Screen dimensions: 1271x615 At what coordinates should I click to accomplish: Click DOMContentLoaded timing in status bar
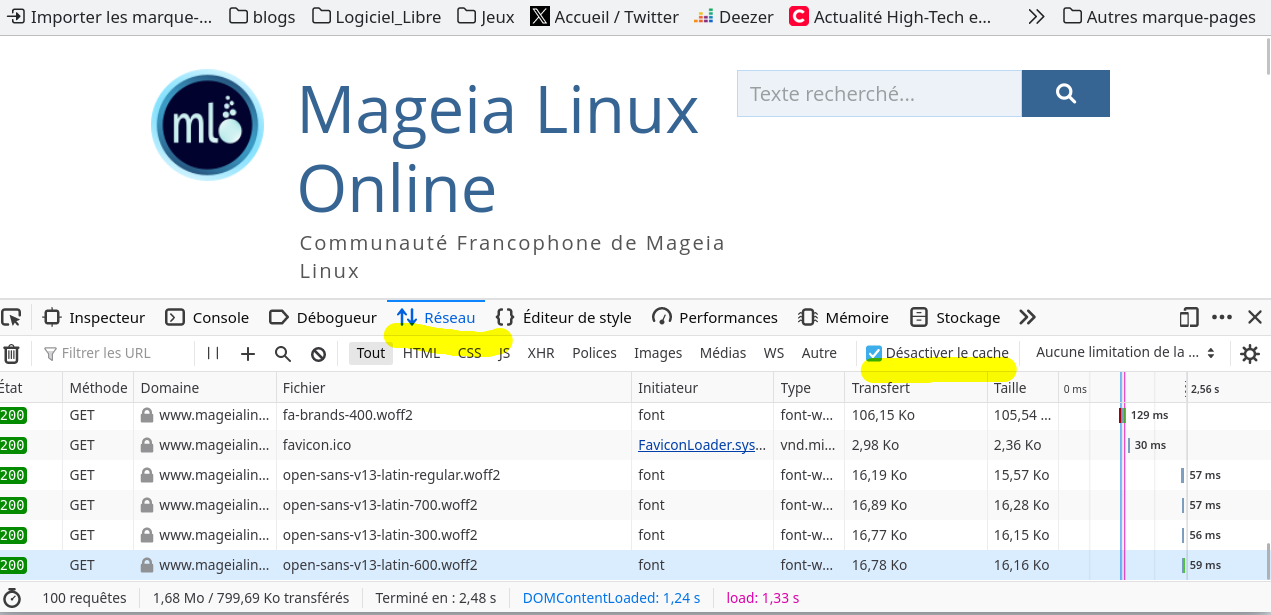pyautogui.click(x=611, y=598)
